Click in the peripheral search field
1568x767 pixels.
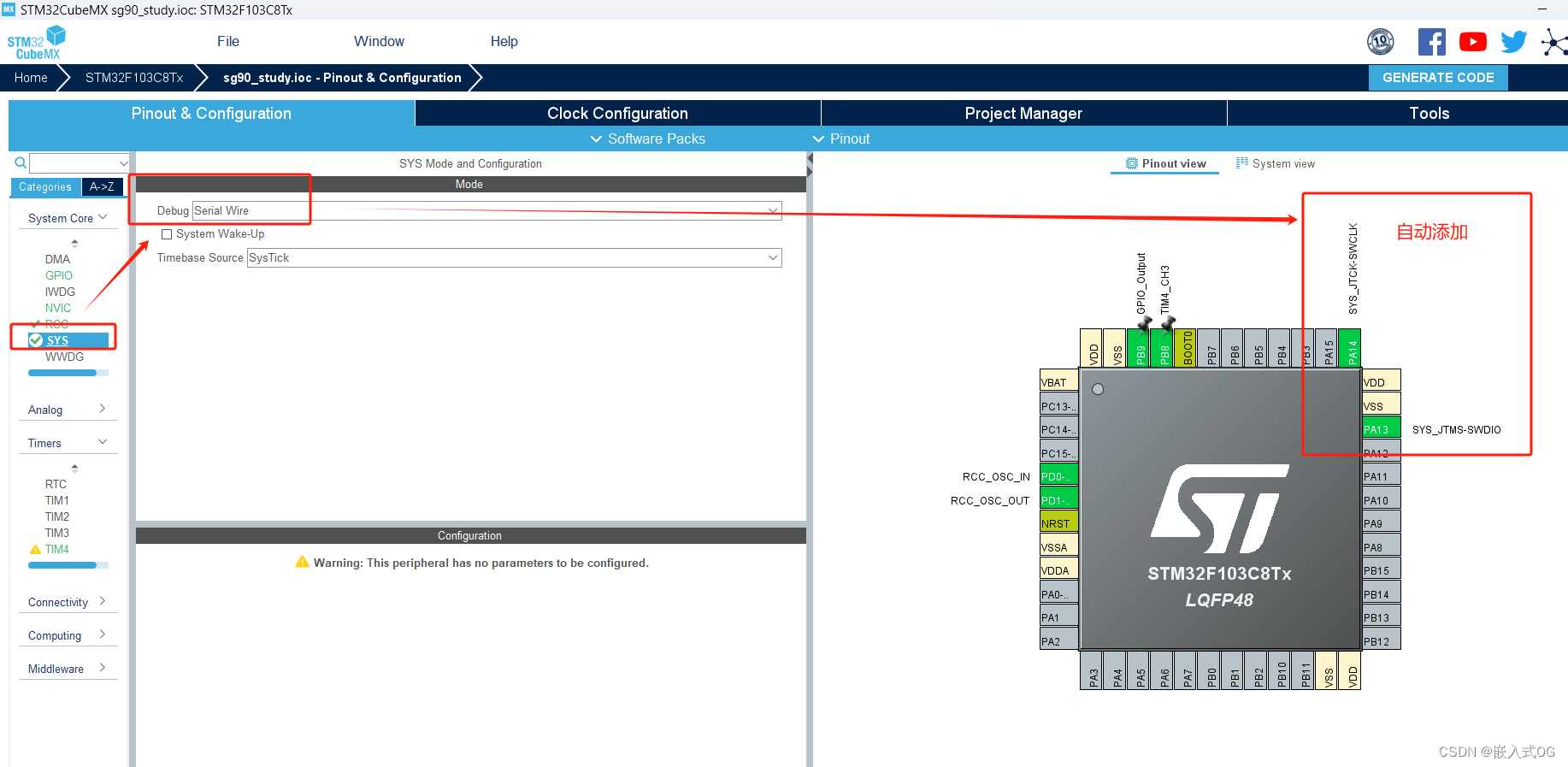[x=74, y=163]
